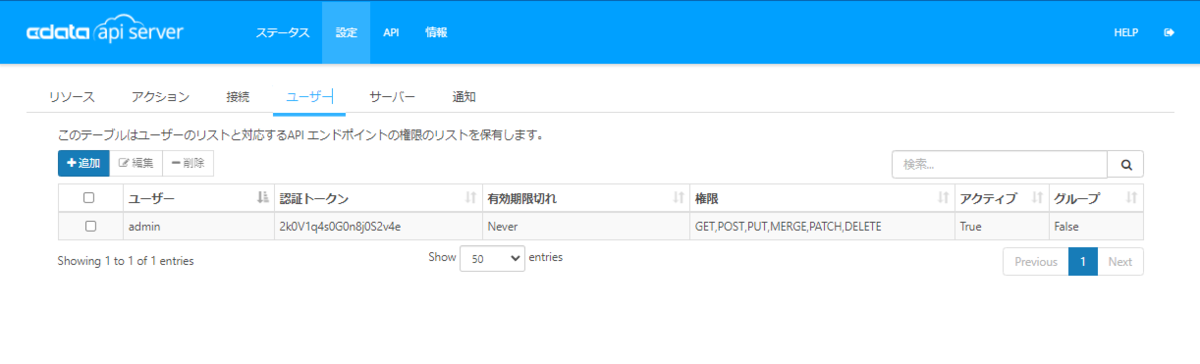
Task: Open the 情報 menu
Action: [x=436, y=32]
